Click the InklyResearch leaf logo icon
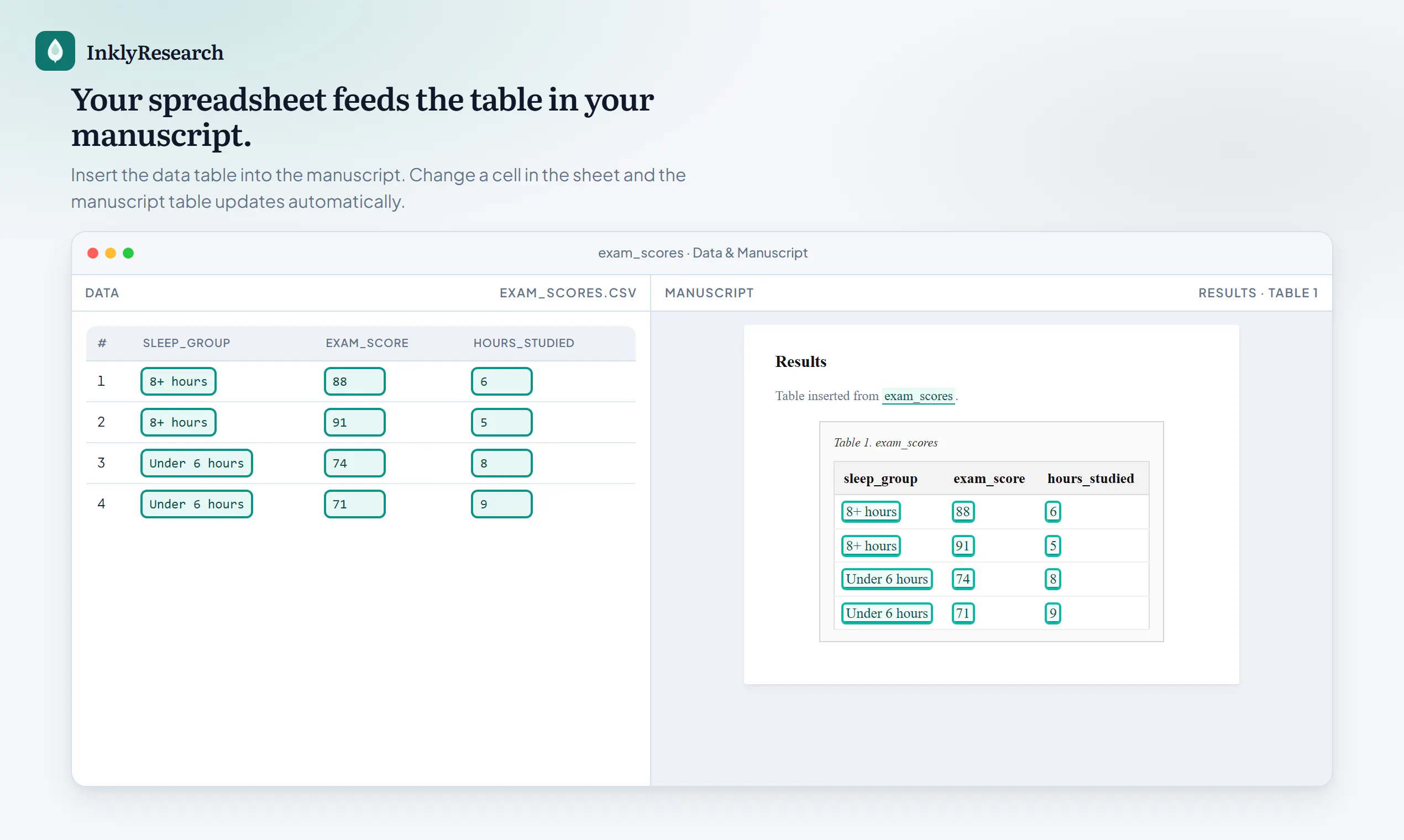Image resolution: width=1404 pixels, height=840 pixels. [x=55, y=51]
